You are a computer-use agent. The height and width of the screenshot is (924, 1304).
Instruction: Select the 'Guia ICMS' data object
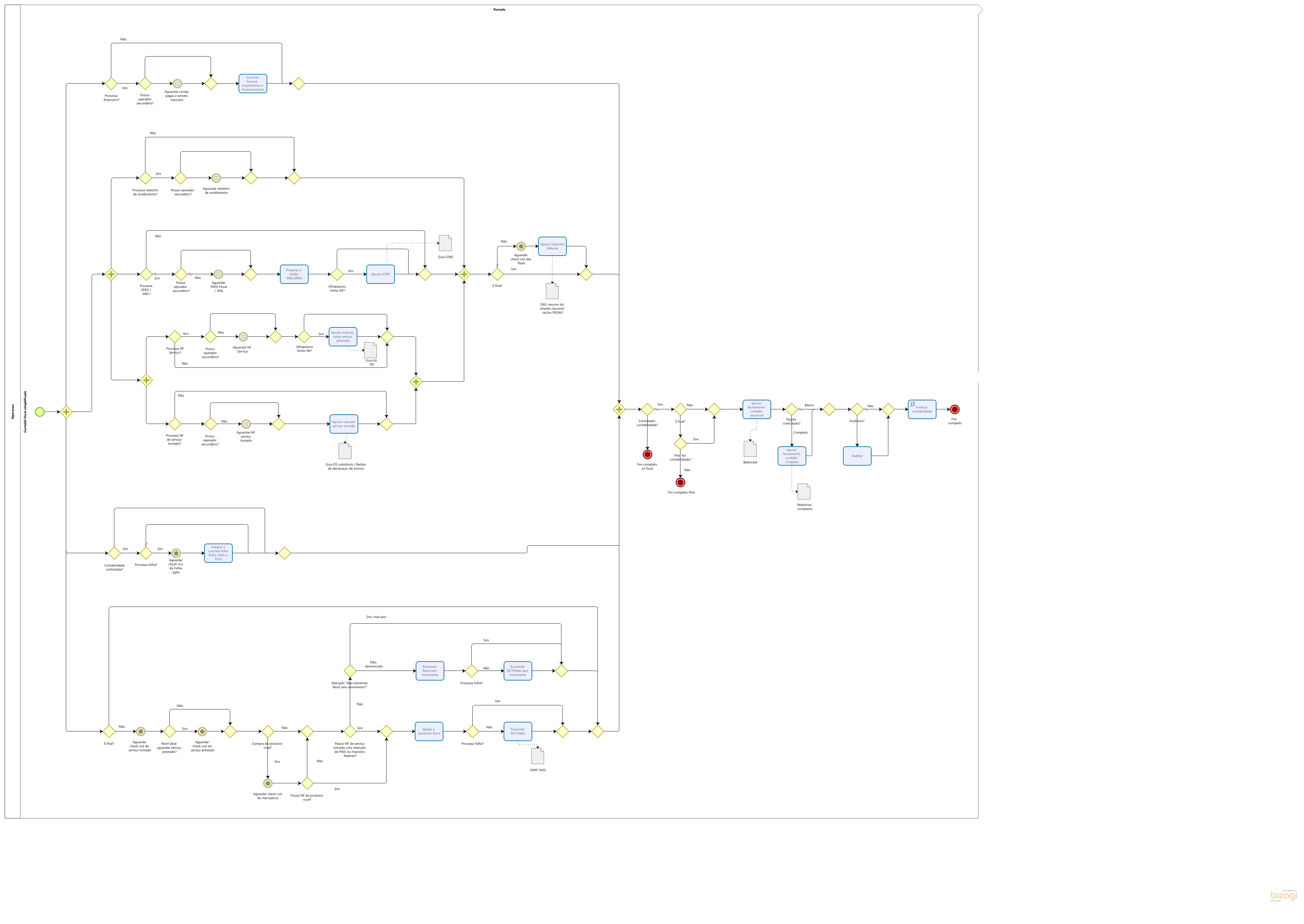click(445, 243)
